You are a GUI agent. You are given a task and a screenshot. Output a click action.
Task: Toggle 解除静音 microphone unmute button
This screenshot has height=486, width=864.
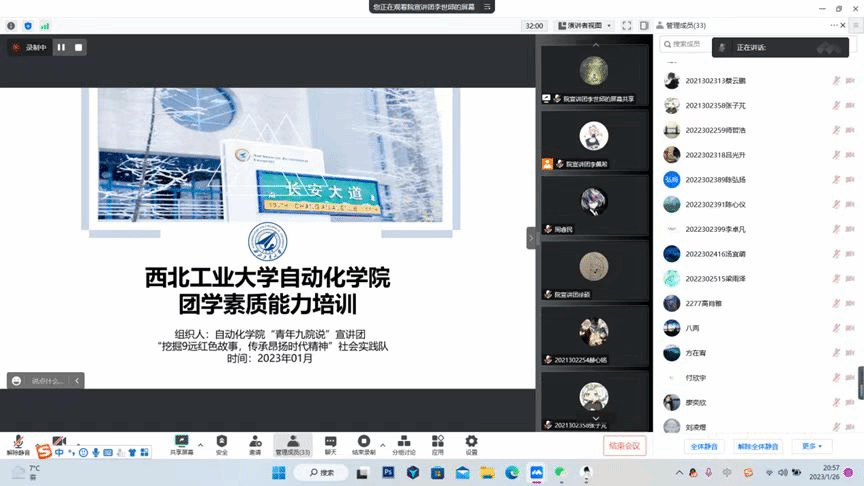tap(18, 443)
